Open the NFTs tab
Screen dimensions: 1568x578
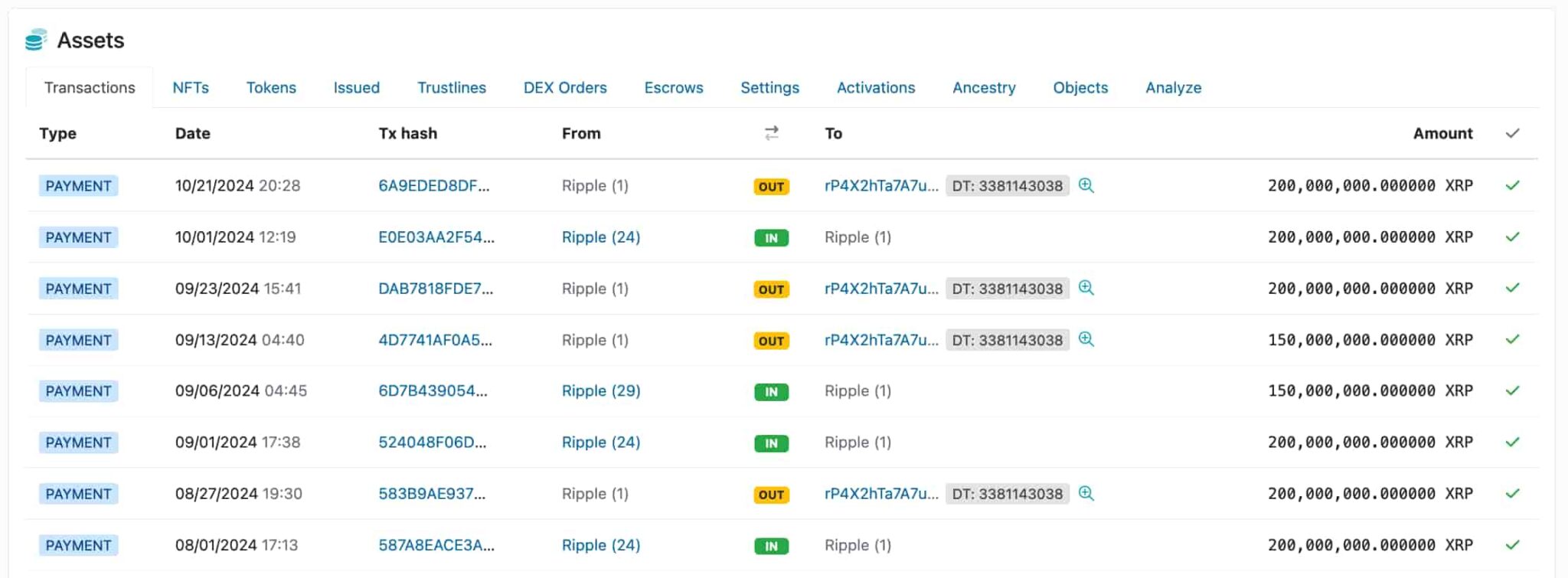tap(191, 88)
